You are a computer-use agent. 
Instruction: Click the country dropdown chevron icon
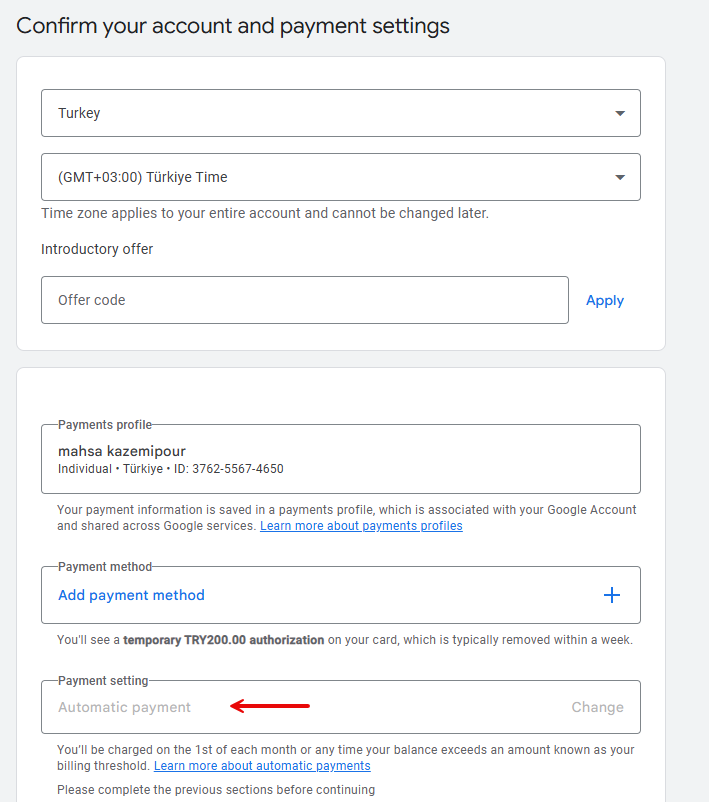[x=619, y=113]
